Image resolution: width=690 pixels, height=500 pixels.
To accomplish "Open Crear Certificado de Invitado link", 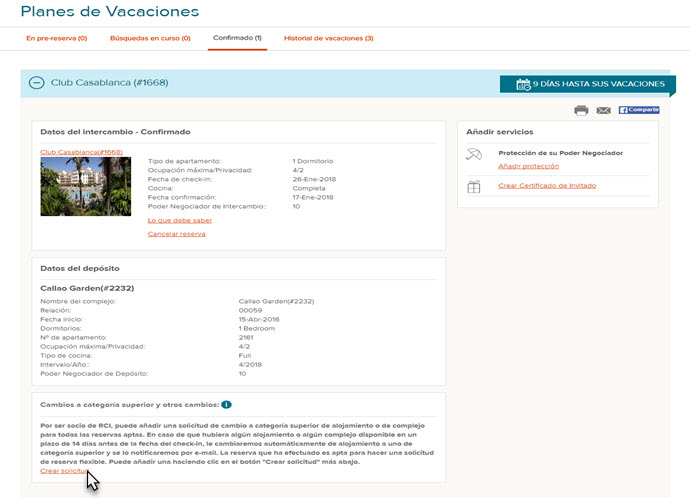I will [547, 186].
